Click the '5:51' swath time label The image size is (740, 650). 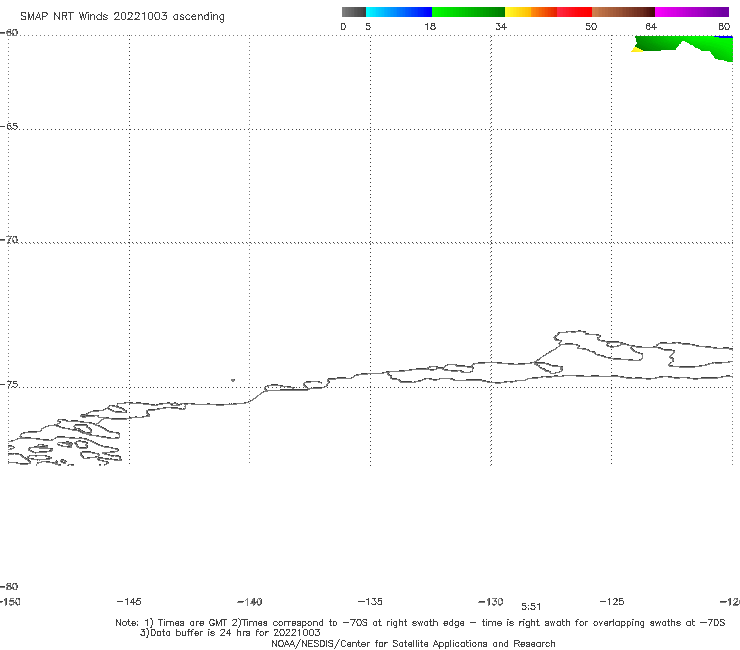pyautogui.click(x=531, y=607)
